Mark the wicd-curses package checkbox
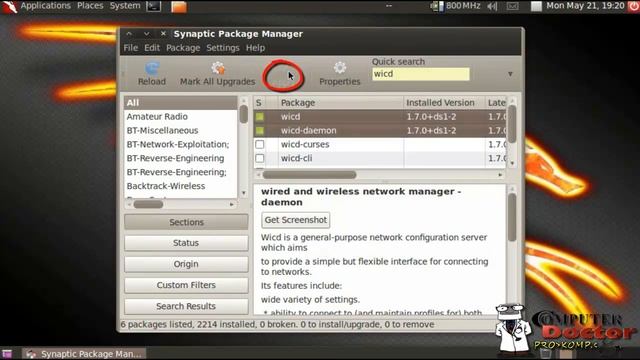 pyautogui.click(x=260, y=144)
